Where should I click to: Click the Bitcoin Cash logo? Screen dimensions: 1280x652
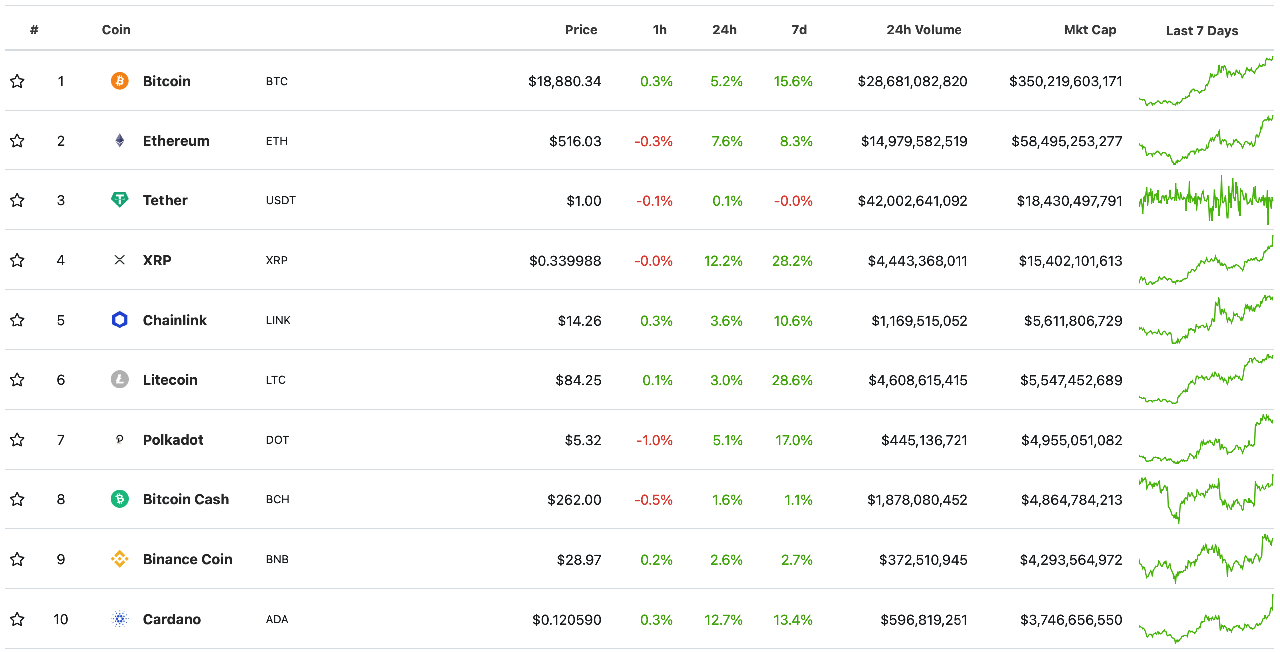point(120,499)
